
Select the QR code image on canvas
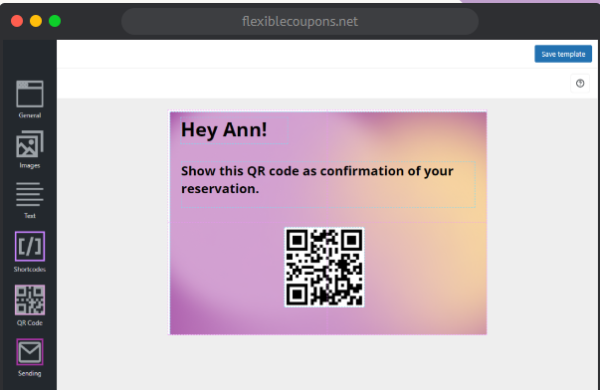(324, 267)
